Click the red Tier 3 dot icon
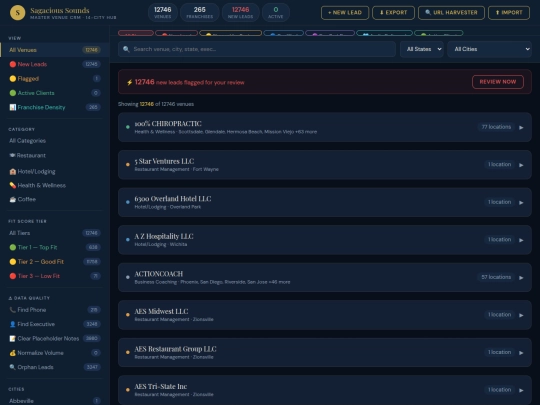 13,276
